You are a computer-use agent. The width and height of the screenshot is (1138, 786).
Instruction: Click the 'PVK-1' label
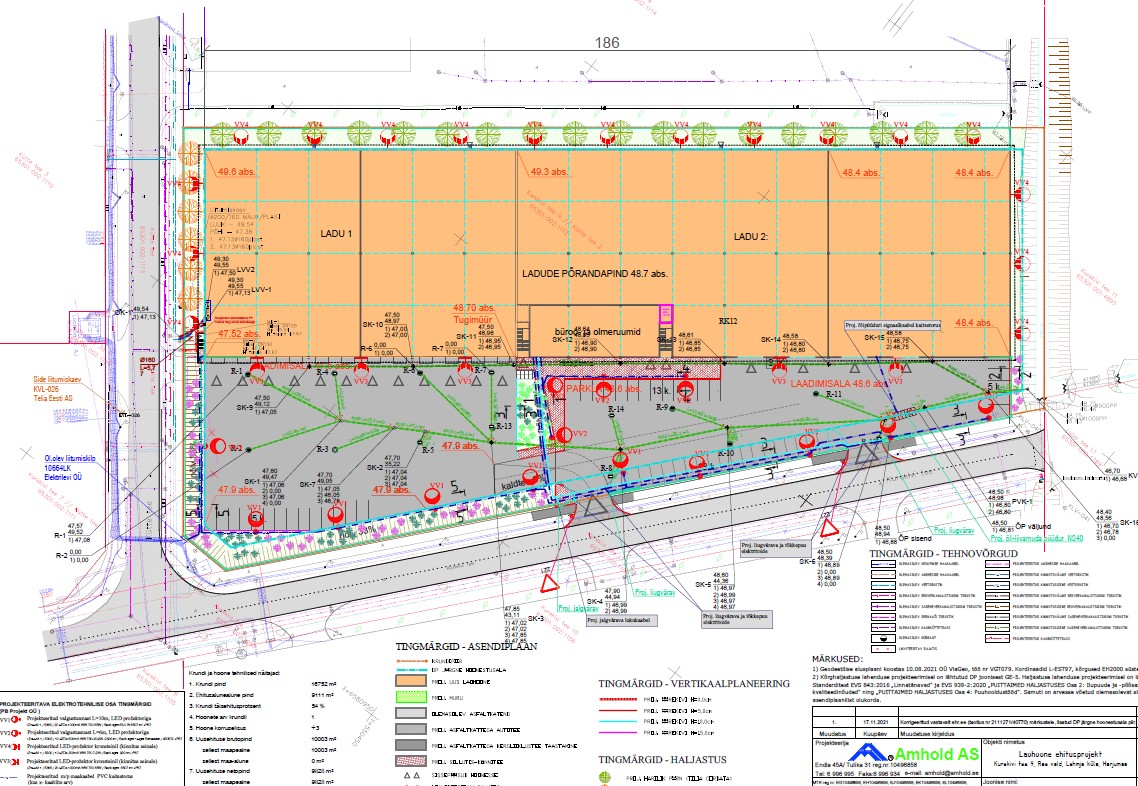tap(1023, 502)
